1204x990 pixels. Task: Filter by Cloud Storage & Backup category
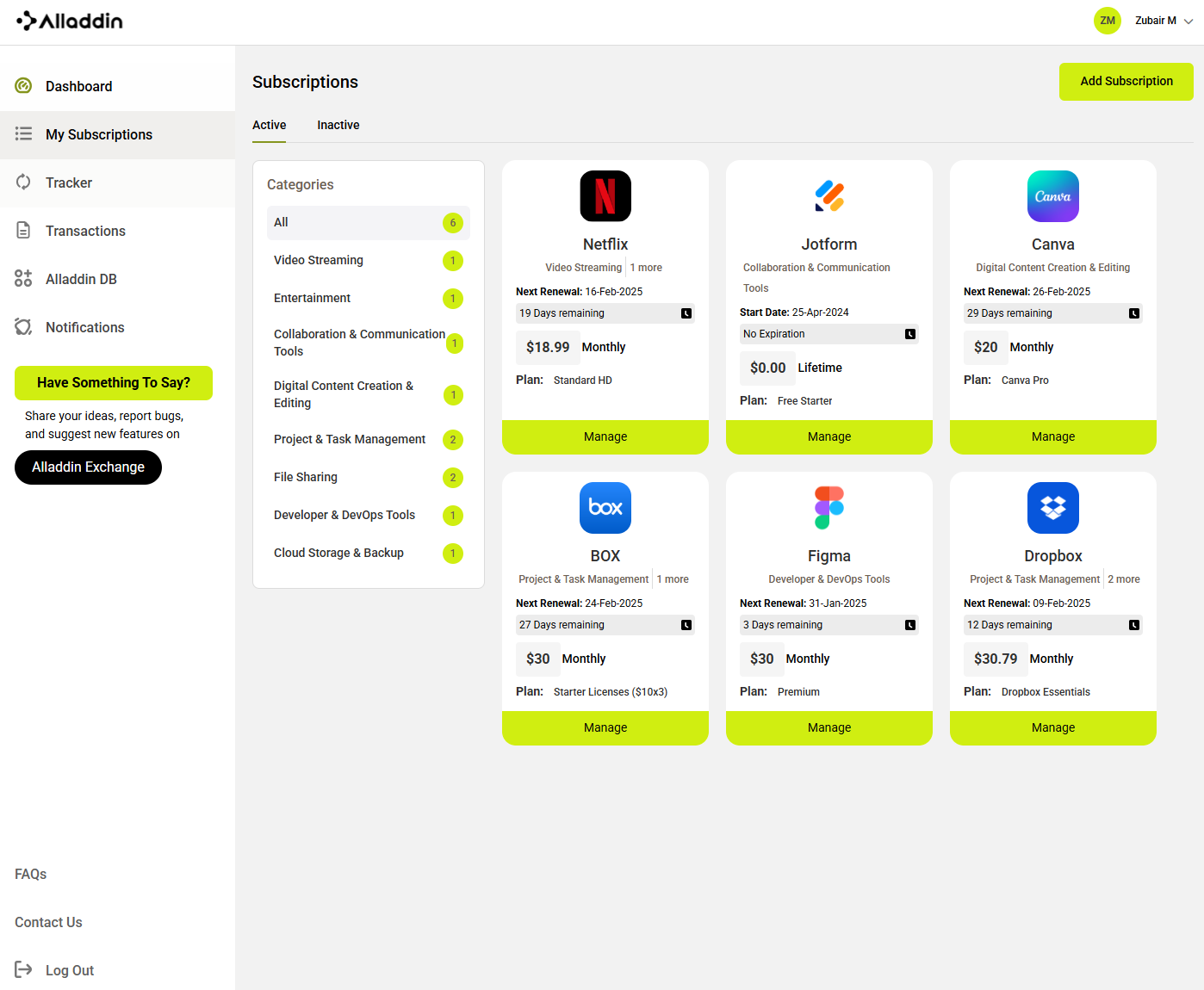(369, 554)
